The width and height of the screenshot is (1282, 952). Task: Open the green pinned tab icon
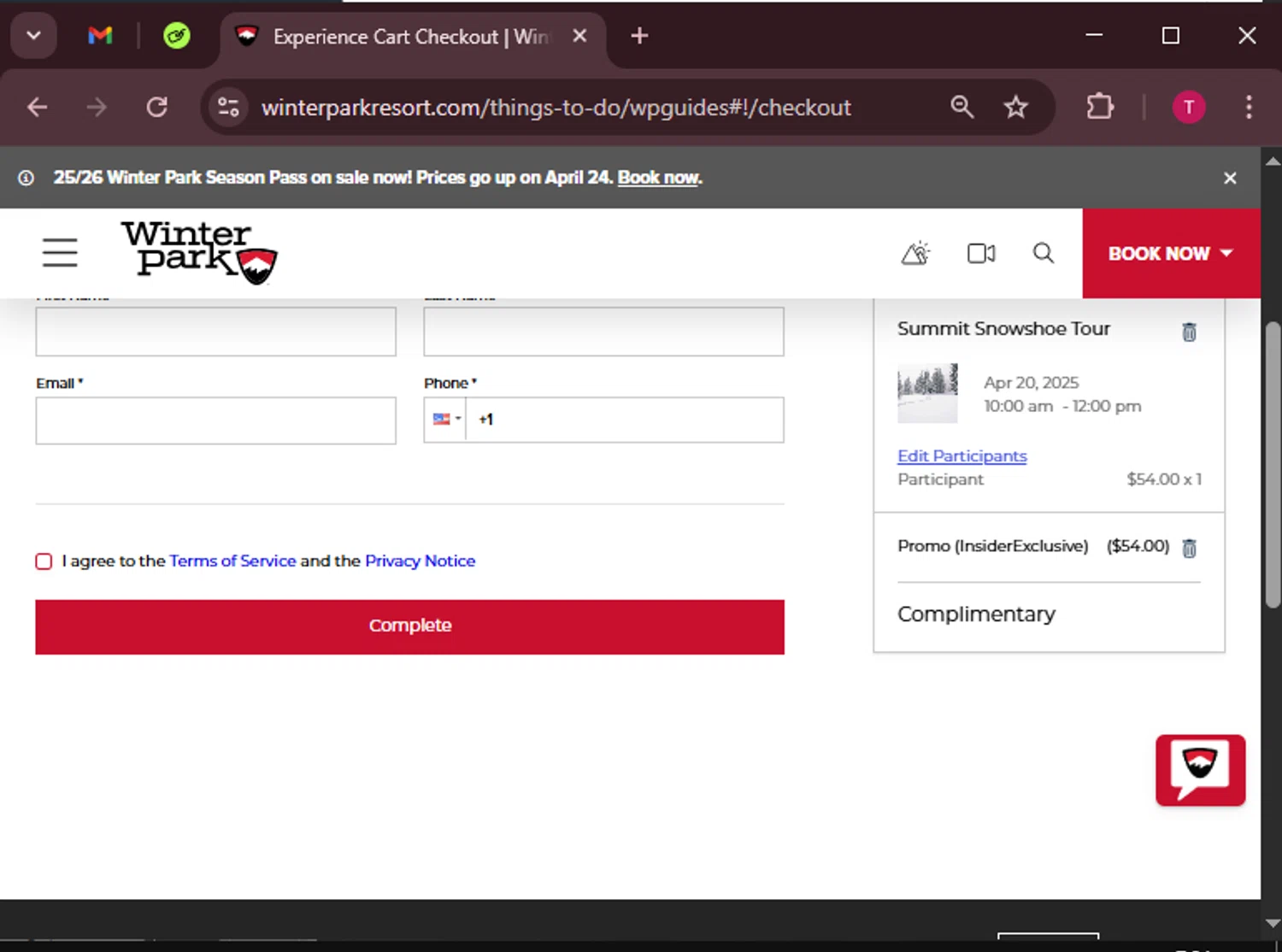pos(177,36)
